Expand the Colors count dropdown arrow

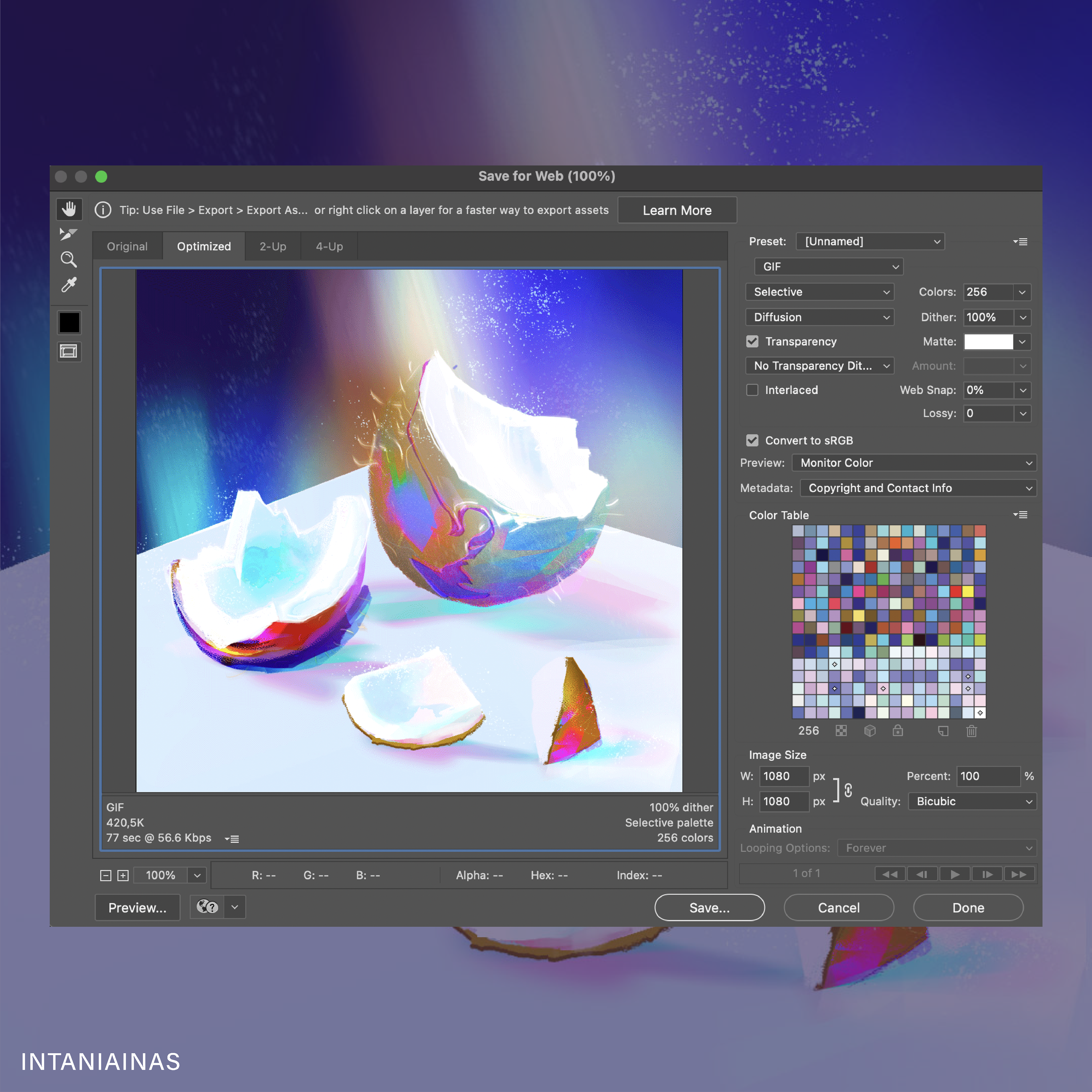point(1023,292)
